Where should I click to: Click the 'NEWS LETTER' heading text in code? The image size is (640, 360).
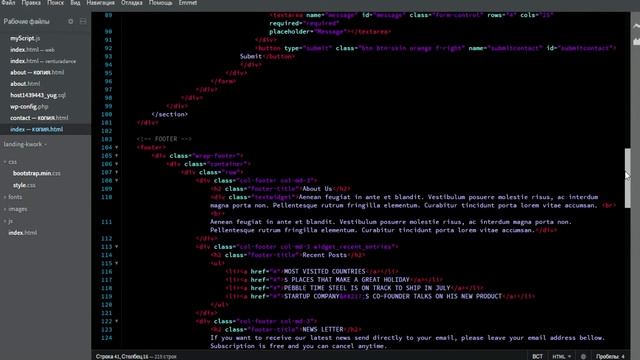click(x=323, y=329)
